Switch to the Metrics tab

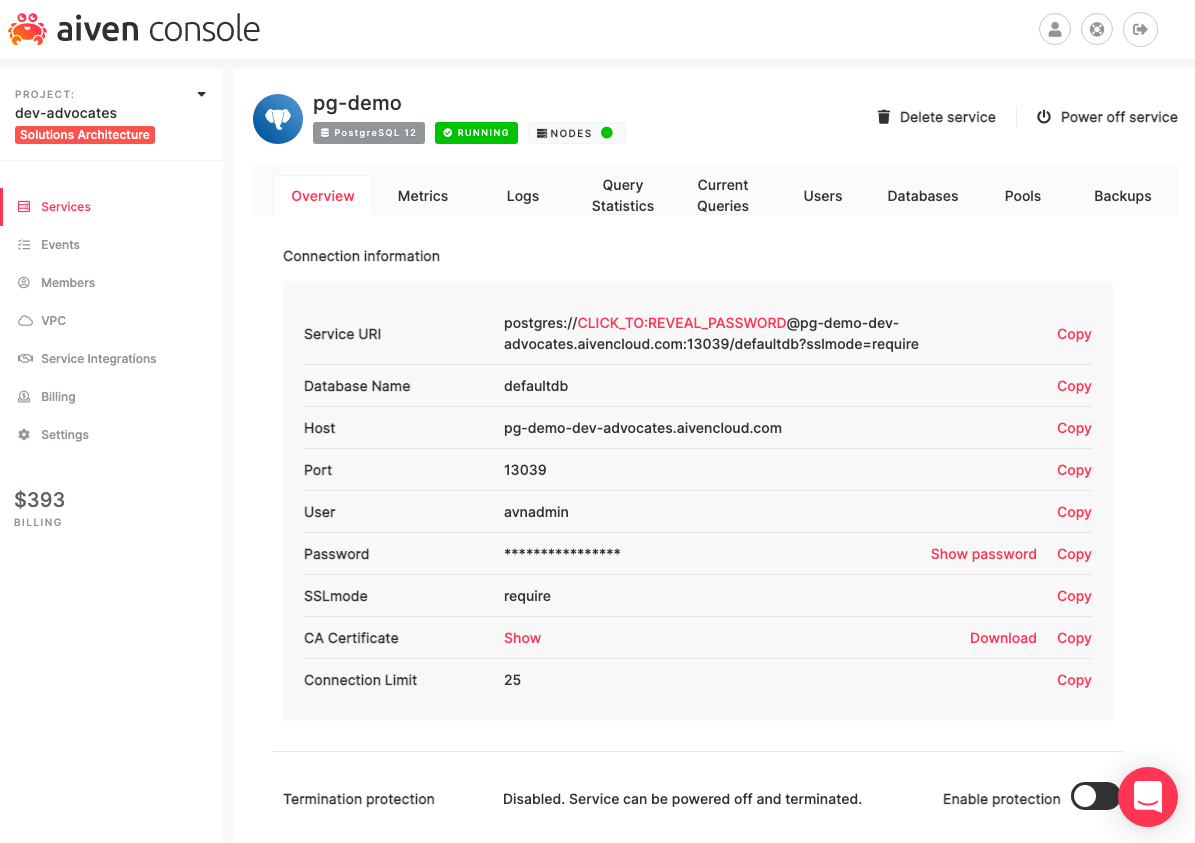(x=423, y=196)
